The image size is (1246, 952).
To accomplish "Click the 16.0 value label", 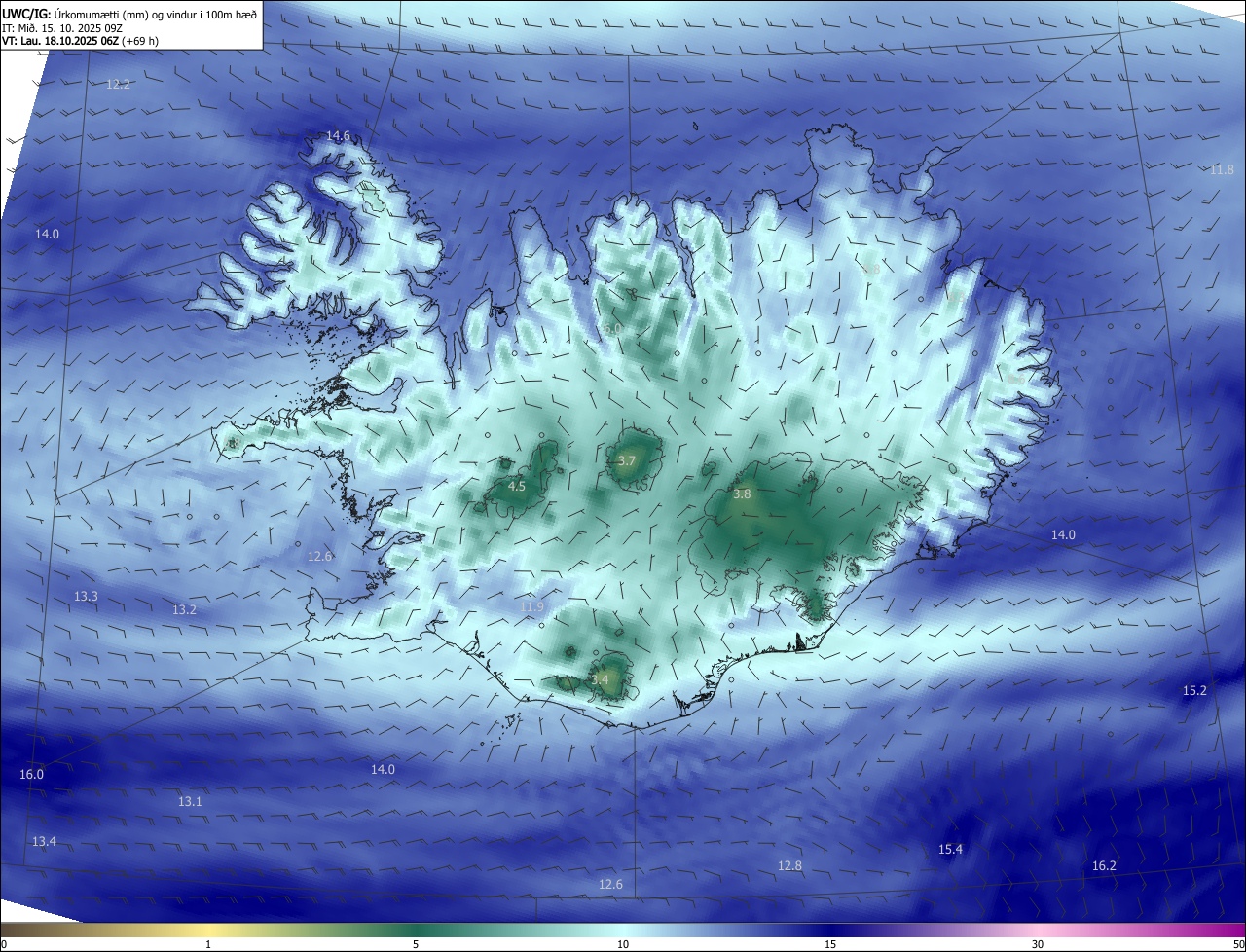I will pos(31,774).
